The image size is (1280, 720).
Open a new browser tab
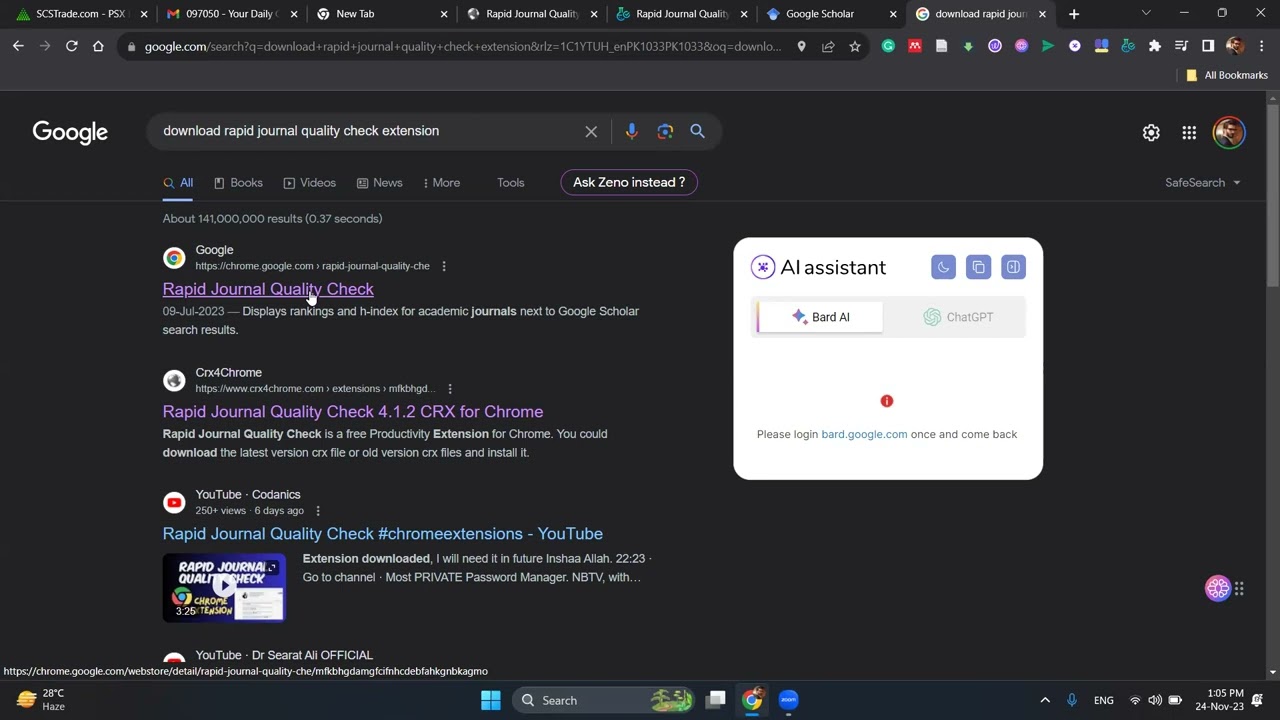coord(1074,14)
